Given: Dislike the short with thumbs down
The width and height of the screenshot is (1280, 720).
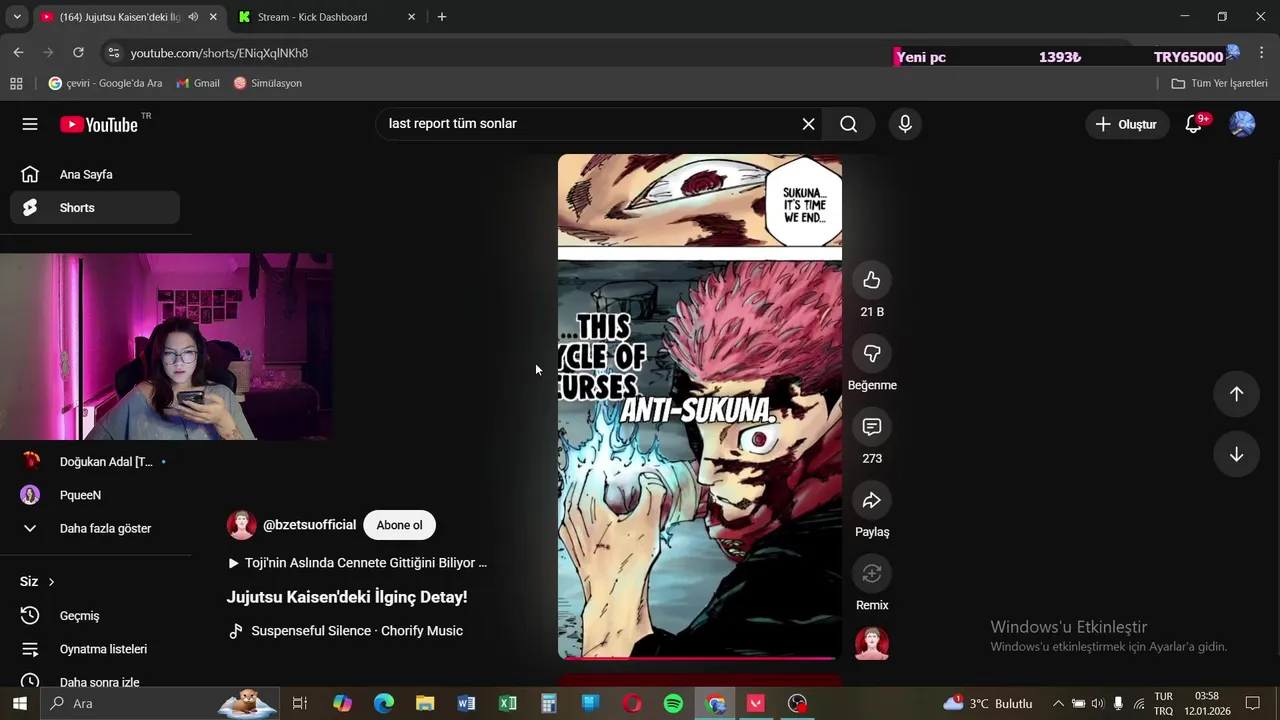Looking at the screenshot, I should (x=872, y=353).
